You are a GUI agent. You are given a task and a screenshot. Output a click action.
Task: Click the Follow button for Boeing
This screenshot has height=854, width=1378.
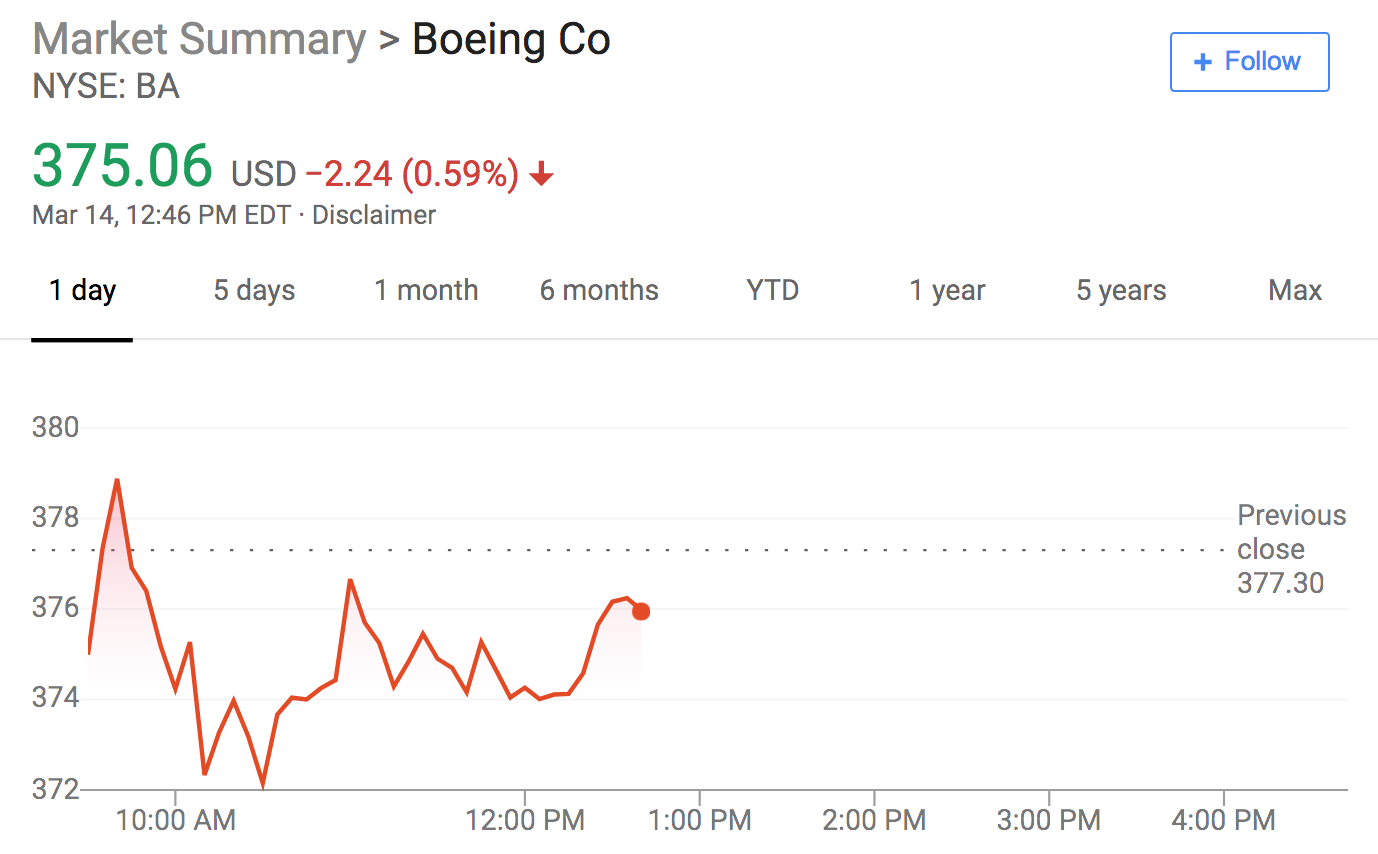point(1249,62)
